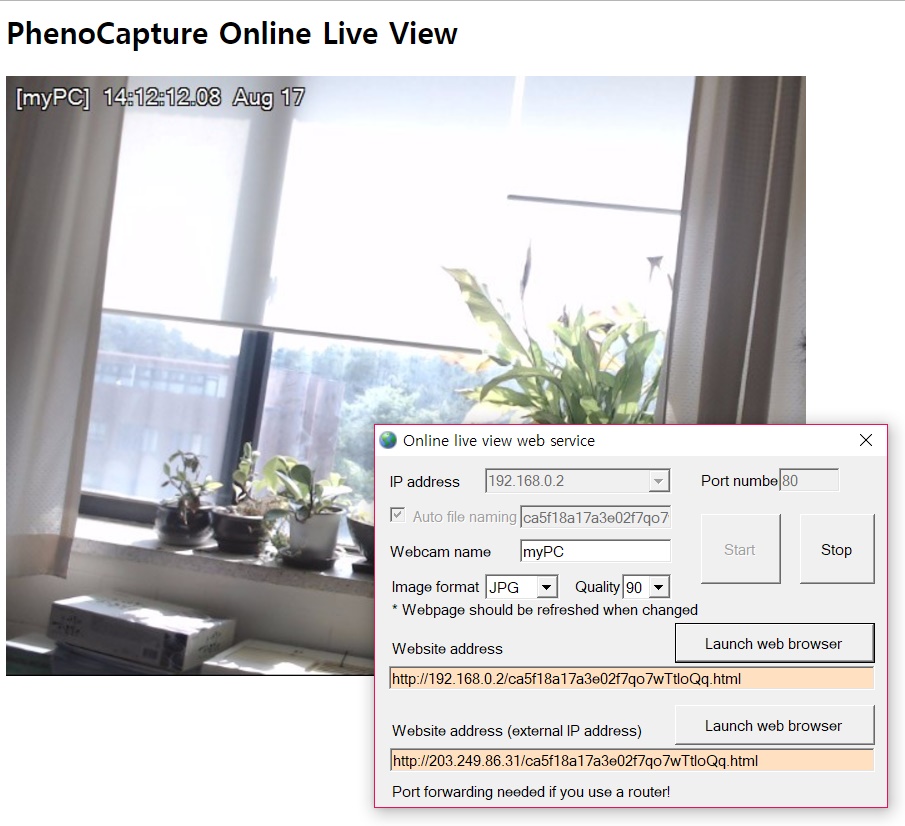Click the timestamp overlay on the webcam image
The width and height of the screenshot is (905, 826).
tap(160, 98)
